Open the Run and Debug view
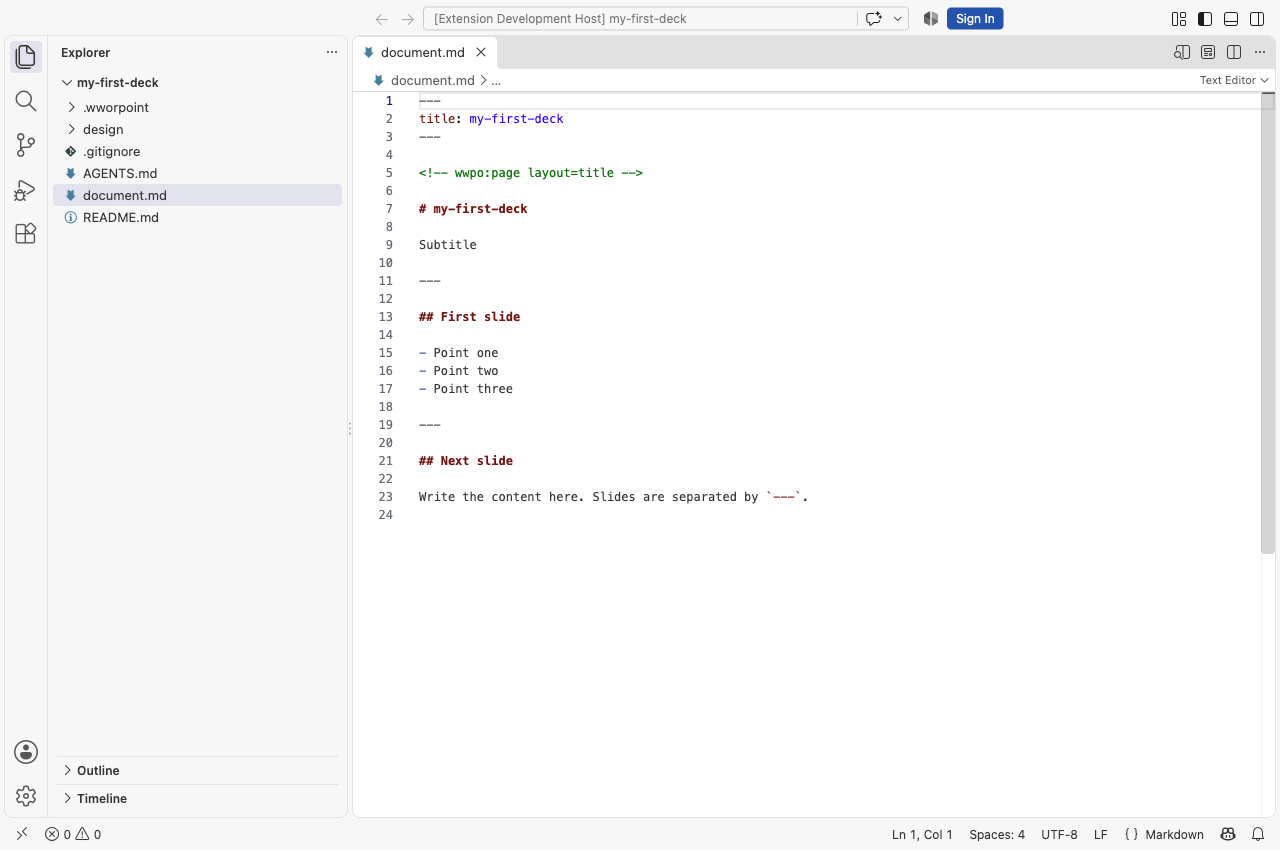This screenshot has width=1280, height=850. coord(26,190)
